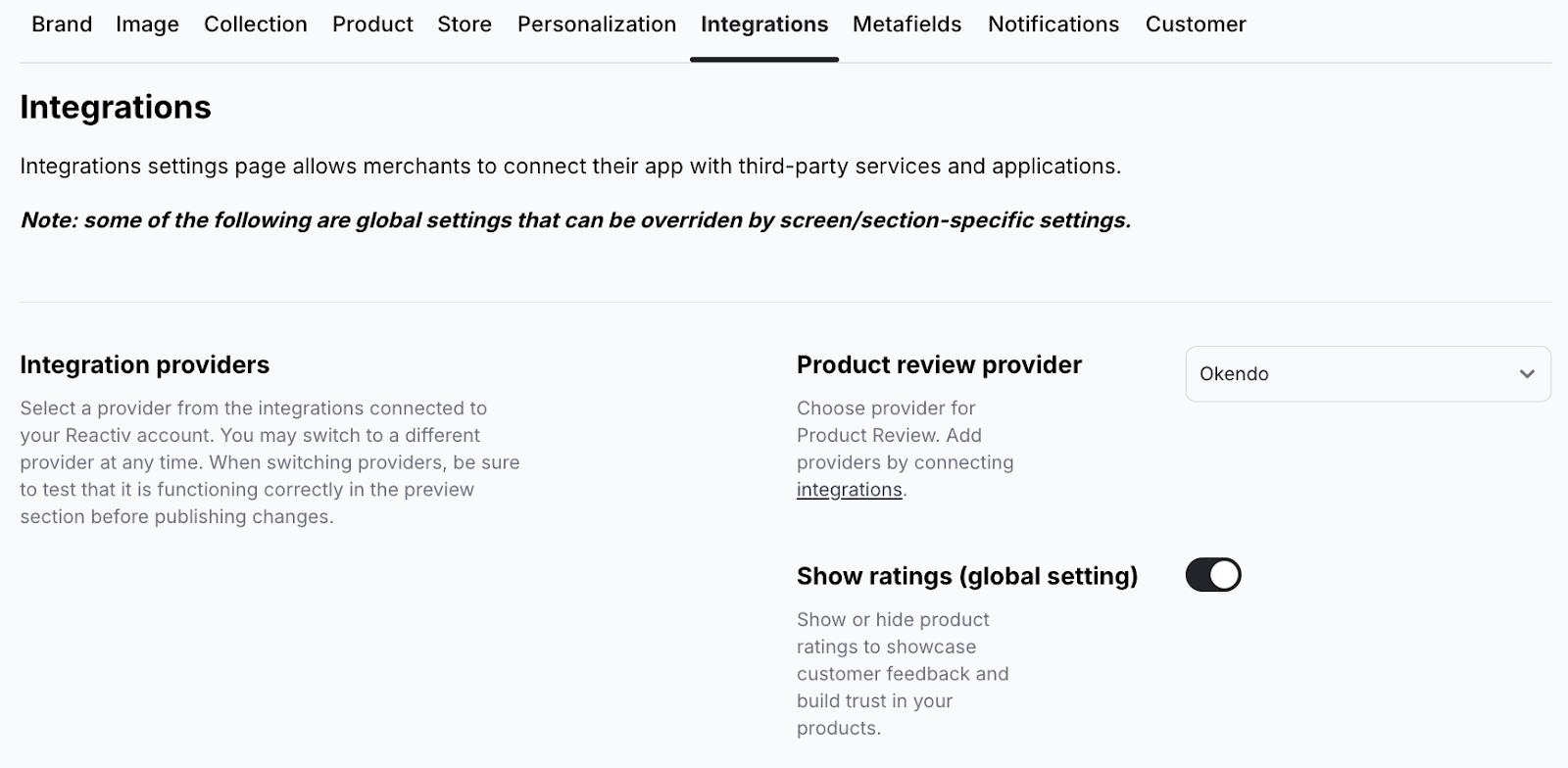Open the Product settings tab
This screenshot has width=1568, height=768.
coord(372,24)
